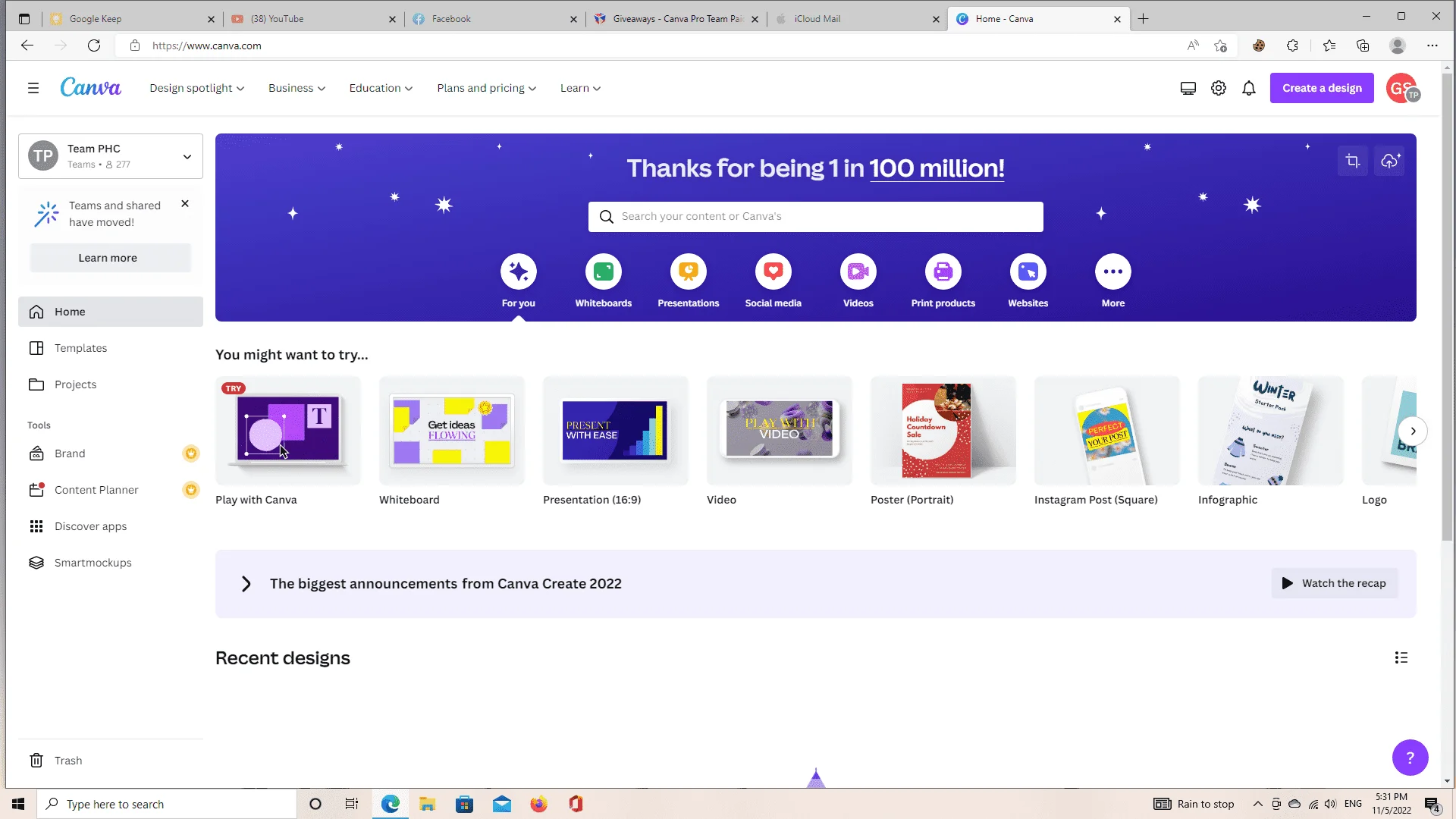Click the custom size crop icon in banner

coord(1353,161)
